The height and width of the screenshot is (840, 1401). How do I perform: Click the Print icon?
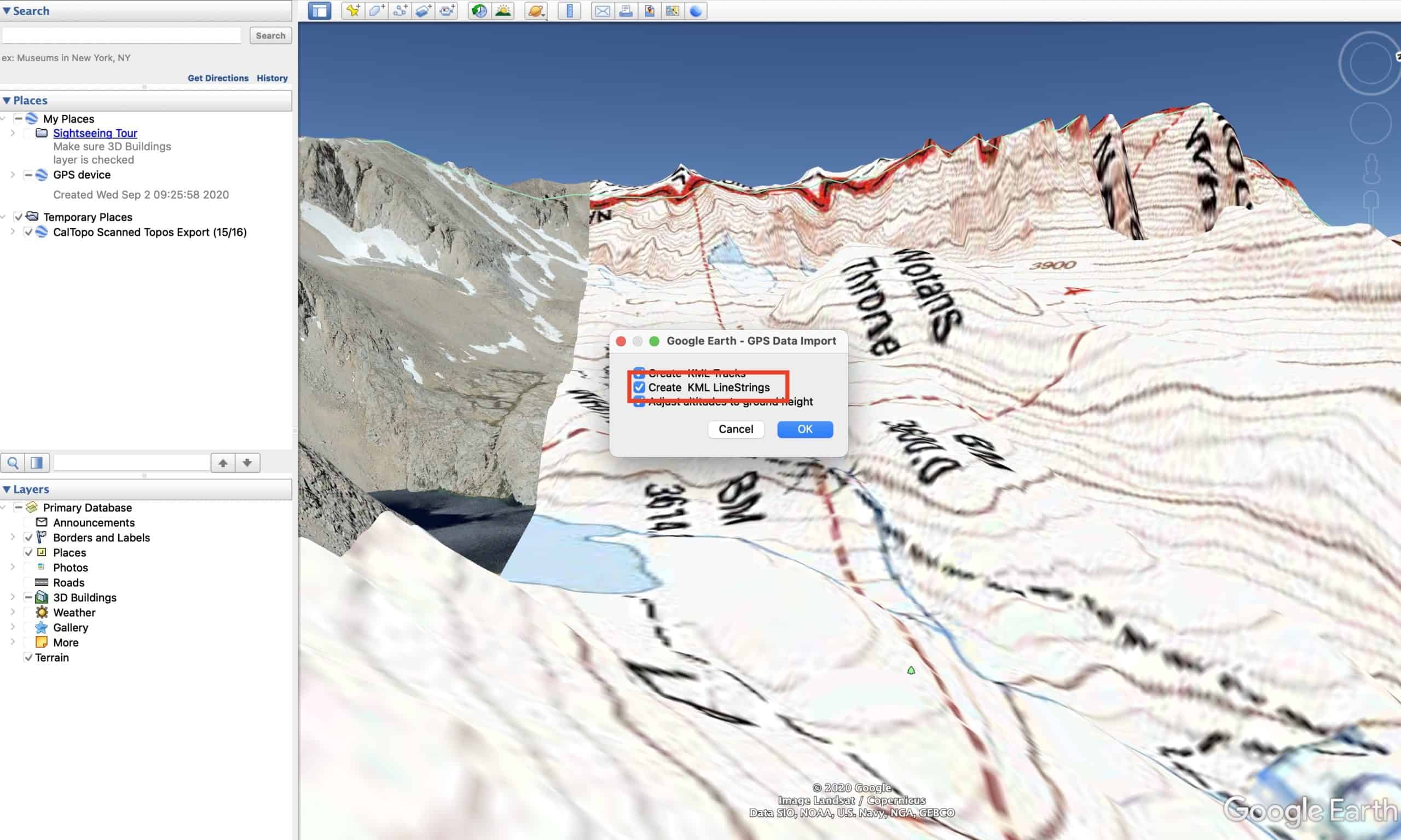pyautogui.click(x=626, y=11)
